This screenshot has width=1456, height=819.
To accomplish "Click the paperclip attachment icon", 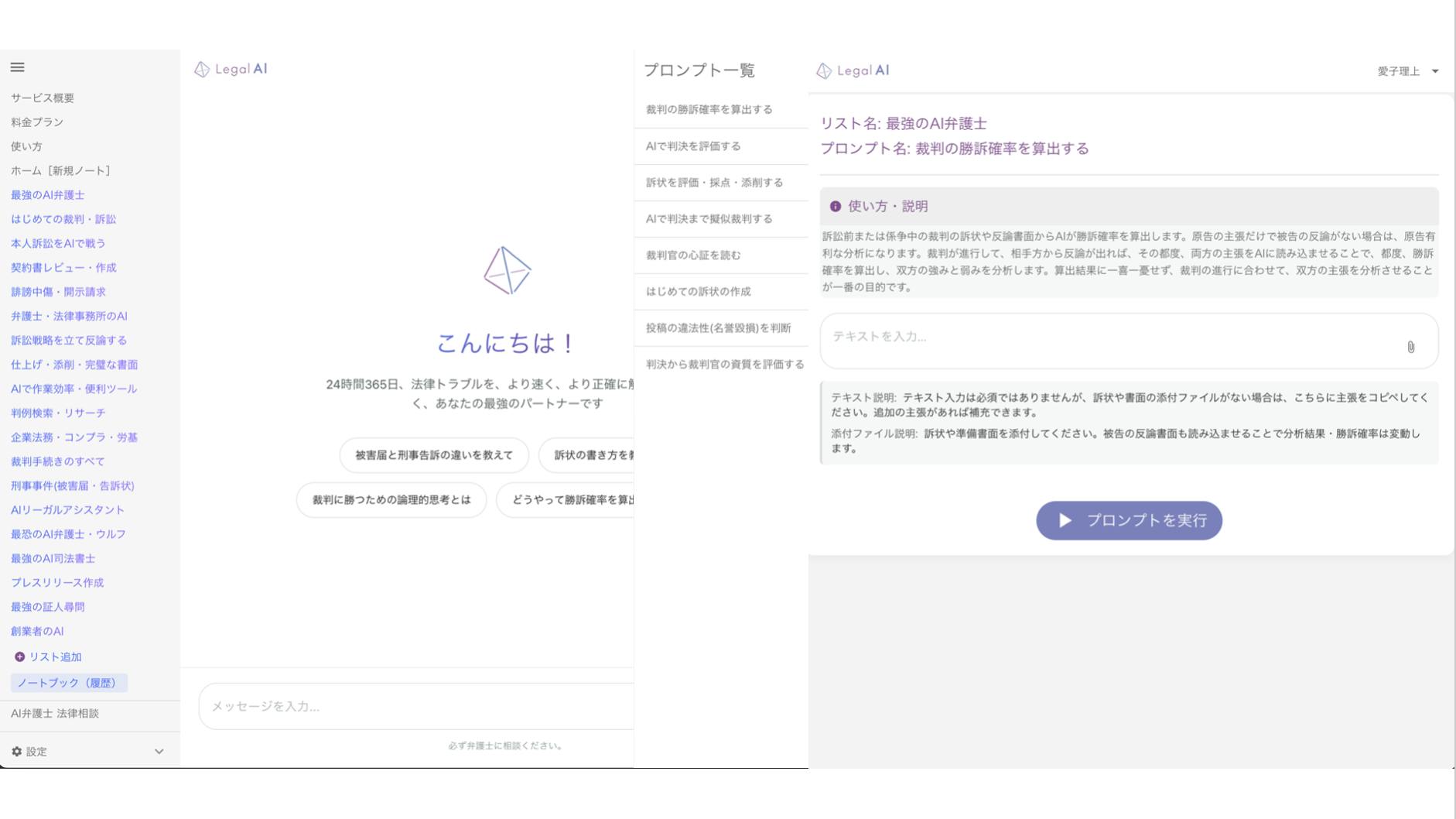I will coord(1410,347).
